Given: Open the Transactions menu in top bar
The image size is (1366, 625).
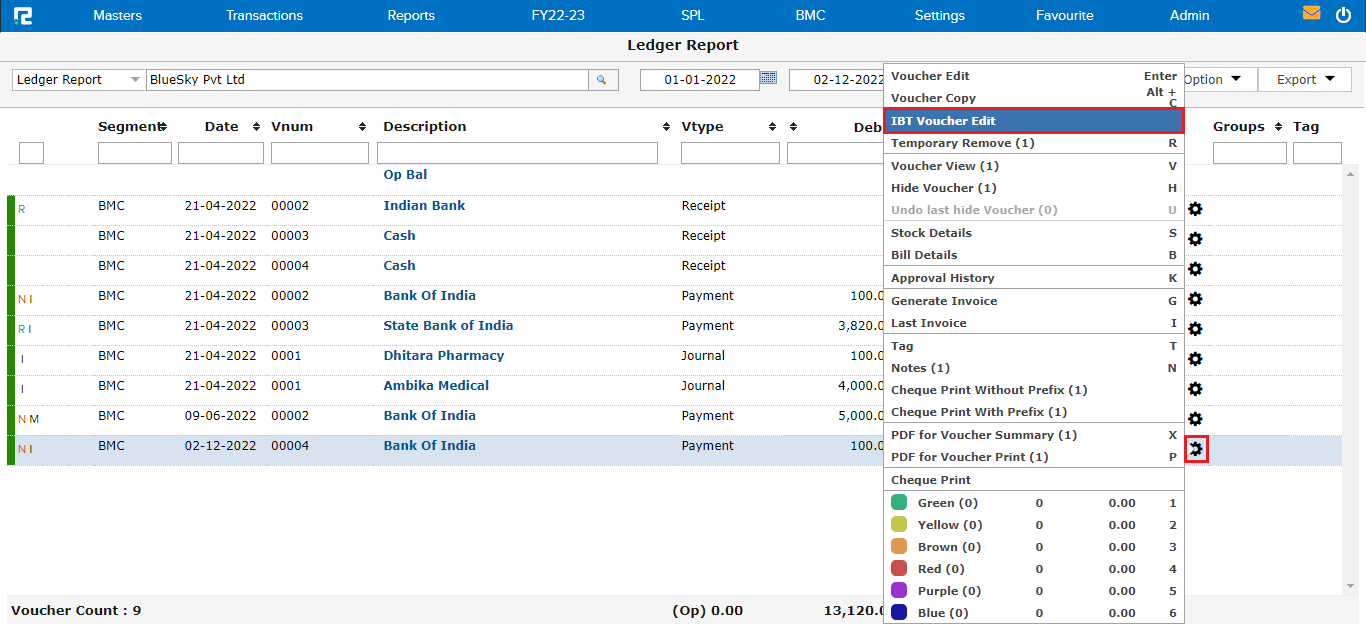Looking at the screenshot, I should point(264,15).
